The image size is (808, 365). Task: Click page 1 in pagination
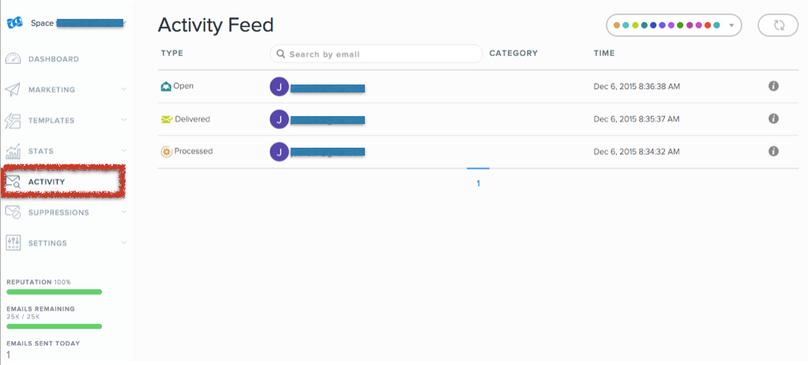click(x=478, y=183)
